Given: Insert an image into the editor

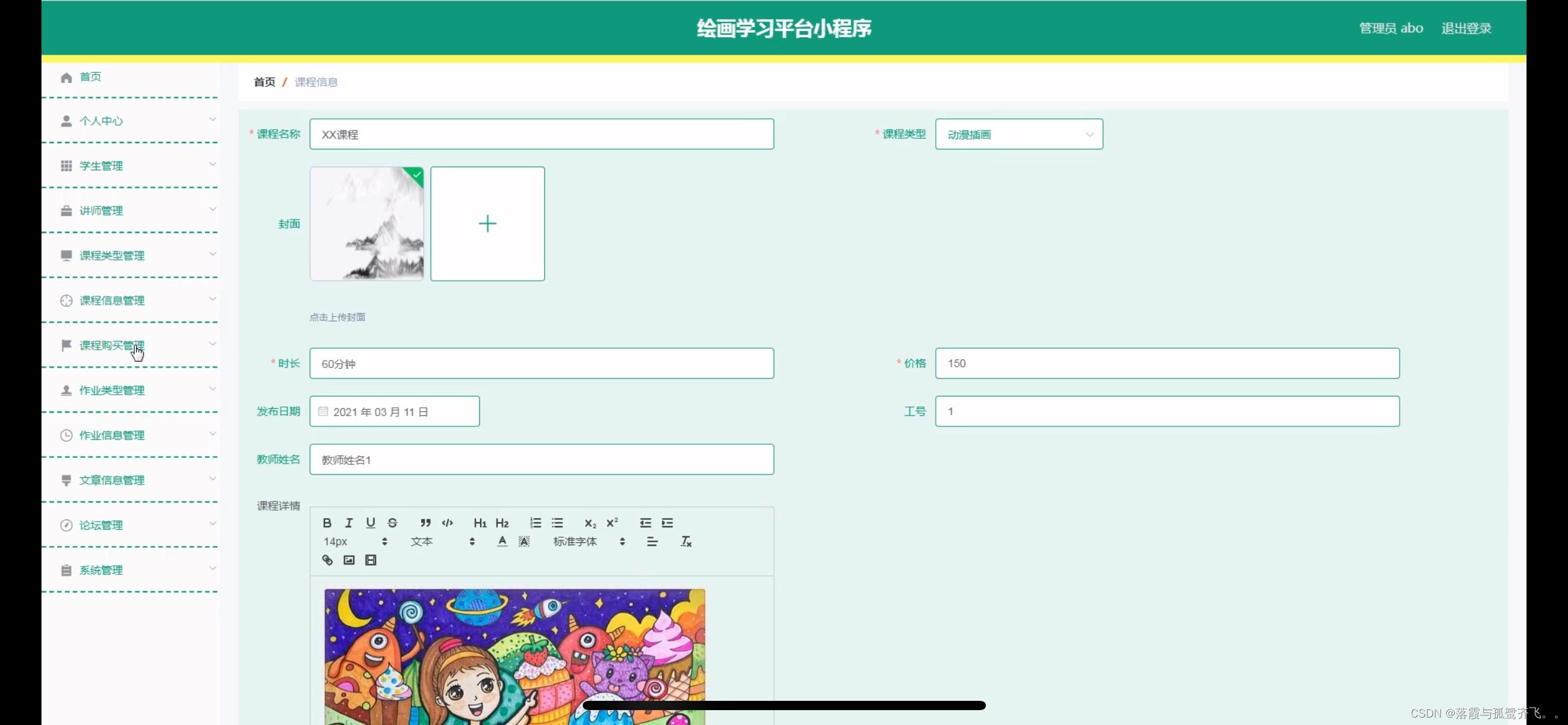Looking at the screenshot, I should pyautogui.click(x=349, y=560).
